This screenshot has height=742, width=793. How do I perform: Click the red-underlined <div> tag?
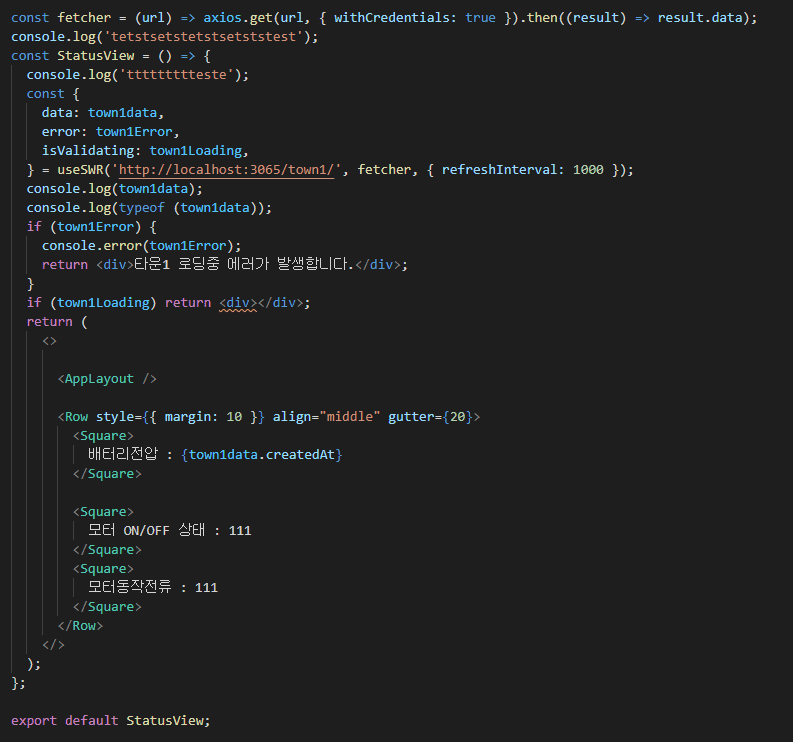click(238, 302)
